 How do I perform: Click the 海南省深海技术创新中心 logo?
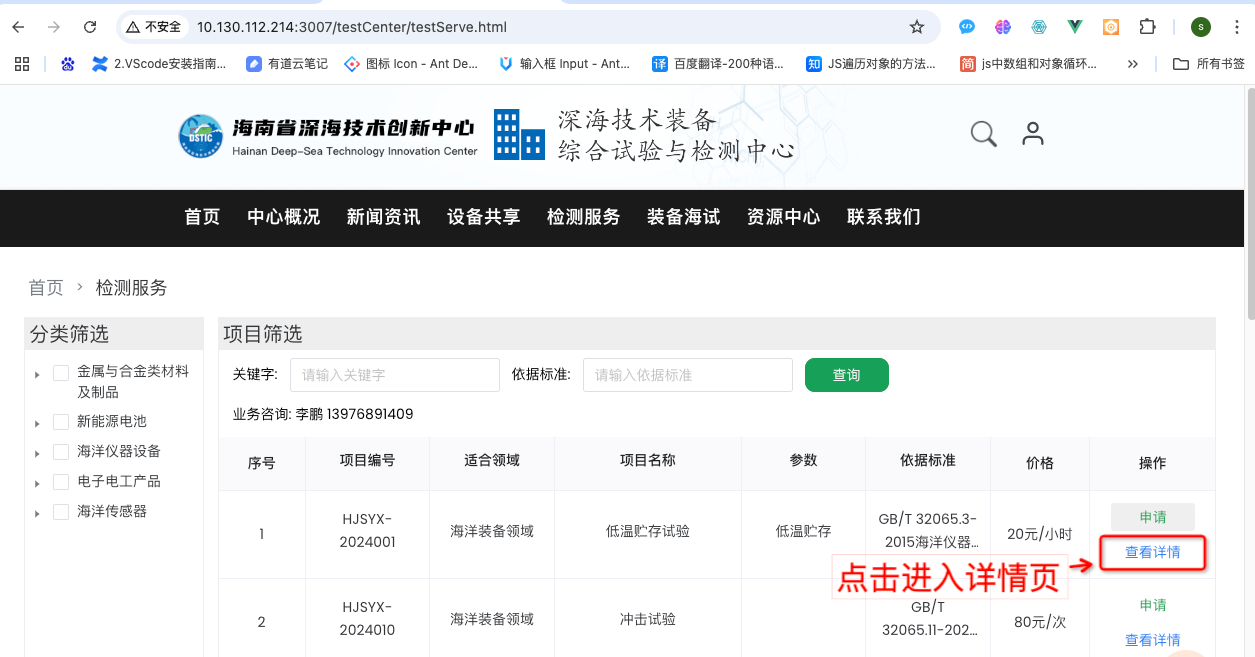coord(327,136)
